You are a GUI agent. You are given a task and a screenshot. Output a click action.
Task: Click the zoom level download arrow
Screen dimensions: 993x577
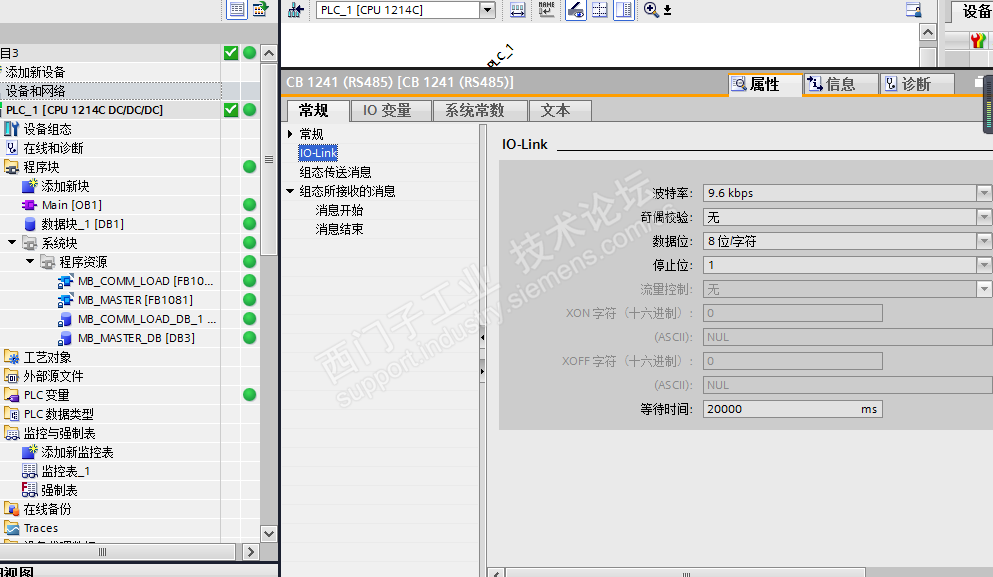click(x=667, y=10)
